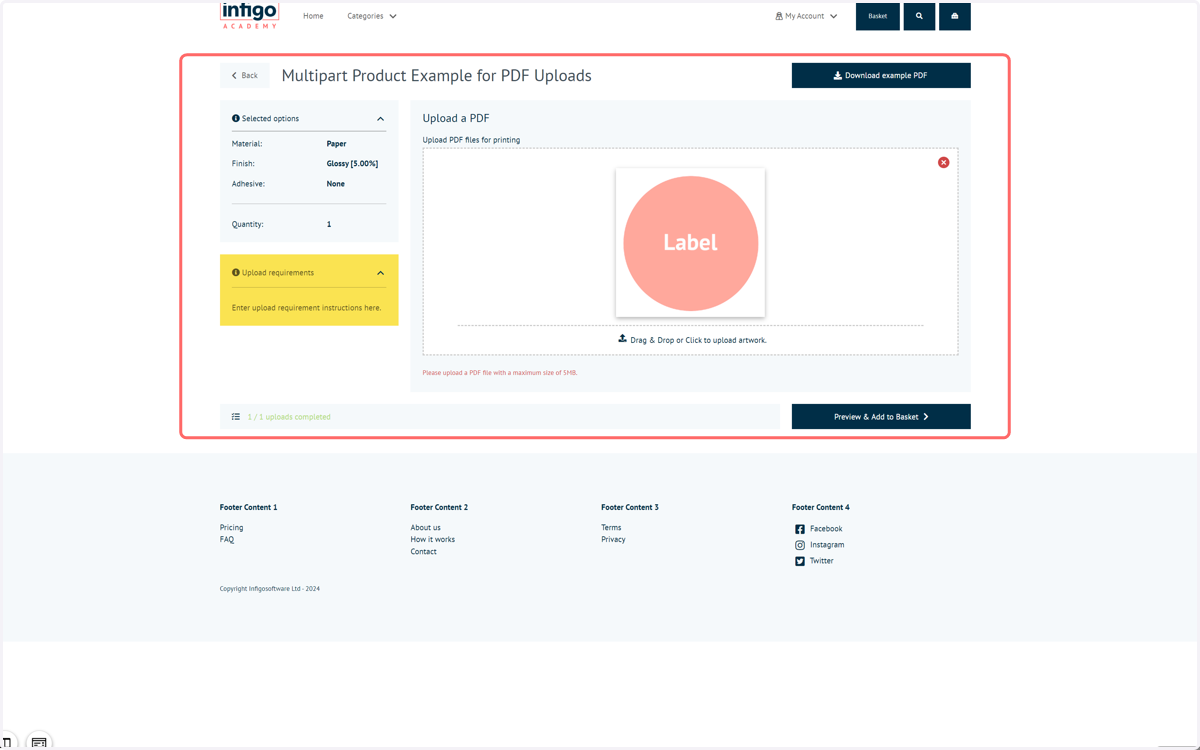
Task: Open the About us footer link
Action: click(425, 527)
